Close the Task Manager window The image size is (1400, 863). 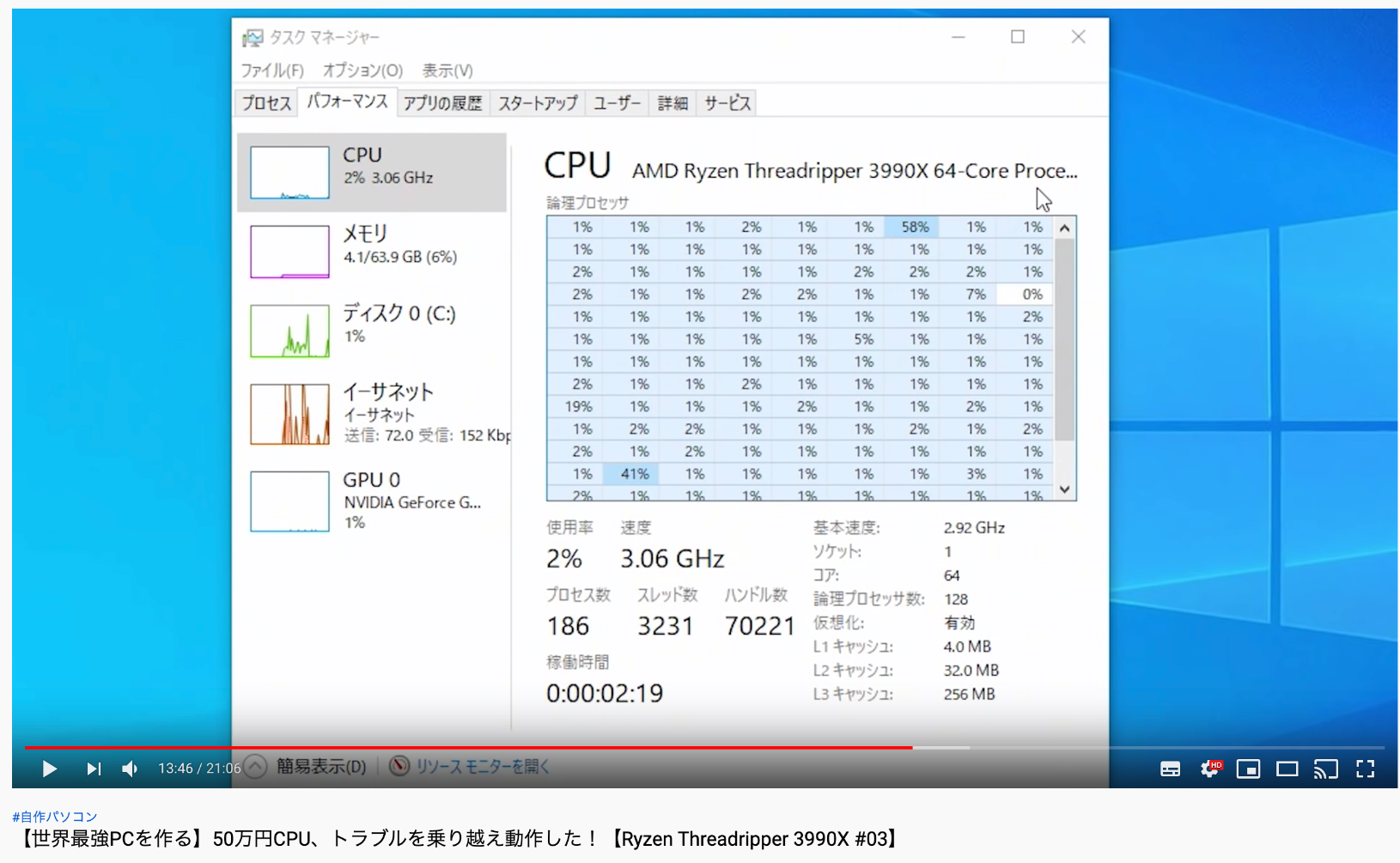pos(1079,37)
